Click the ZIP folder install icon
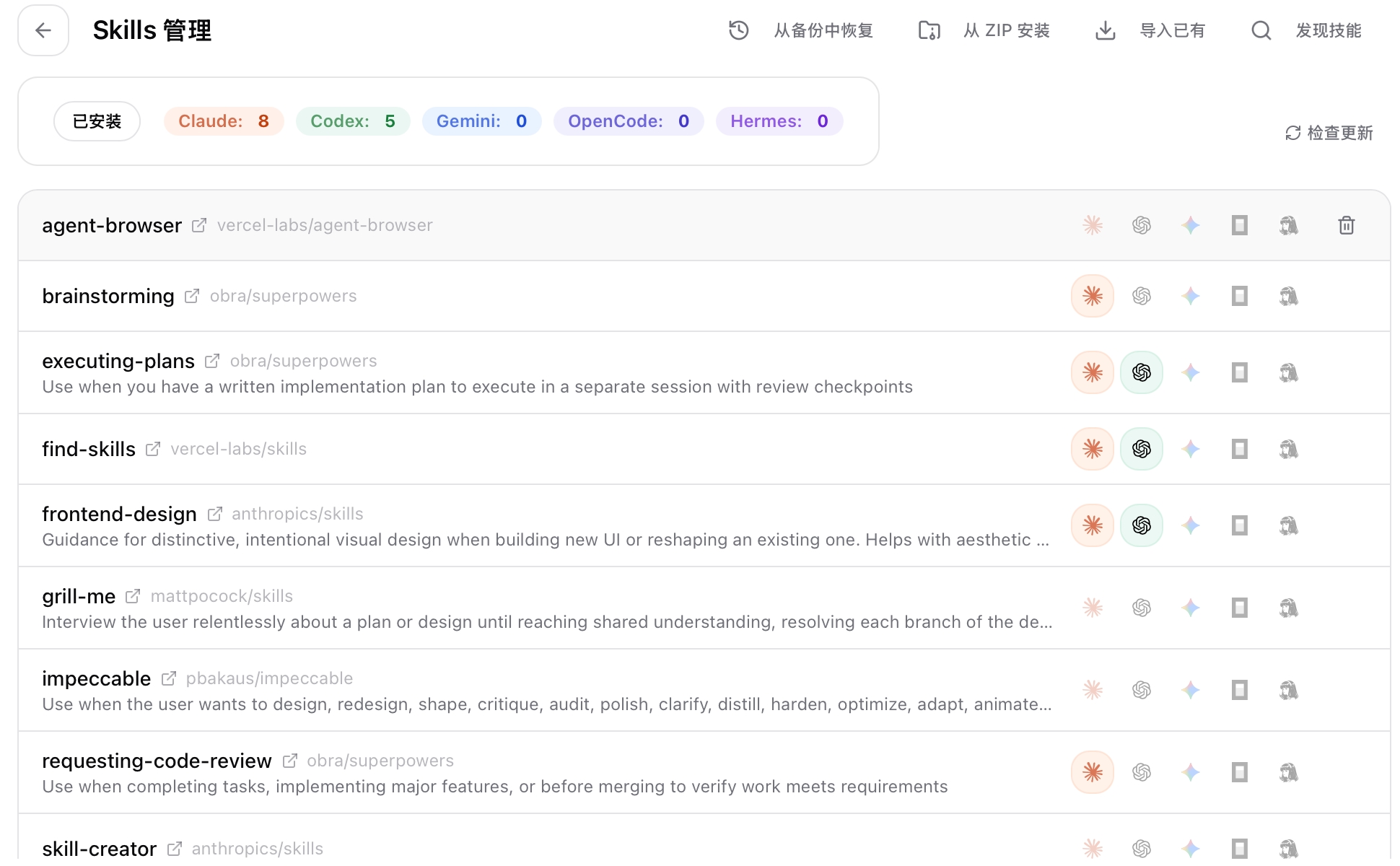 tap(929, 30)
